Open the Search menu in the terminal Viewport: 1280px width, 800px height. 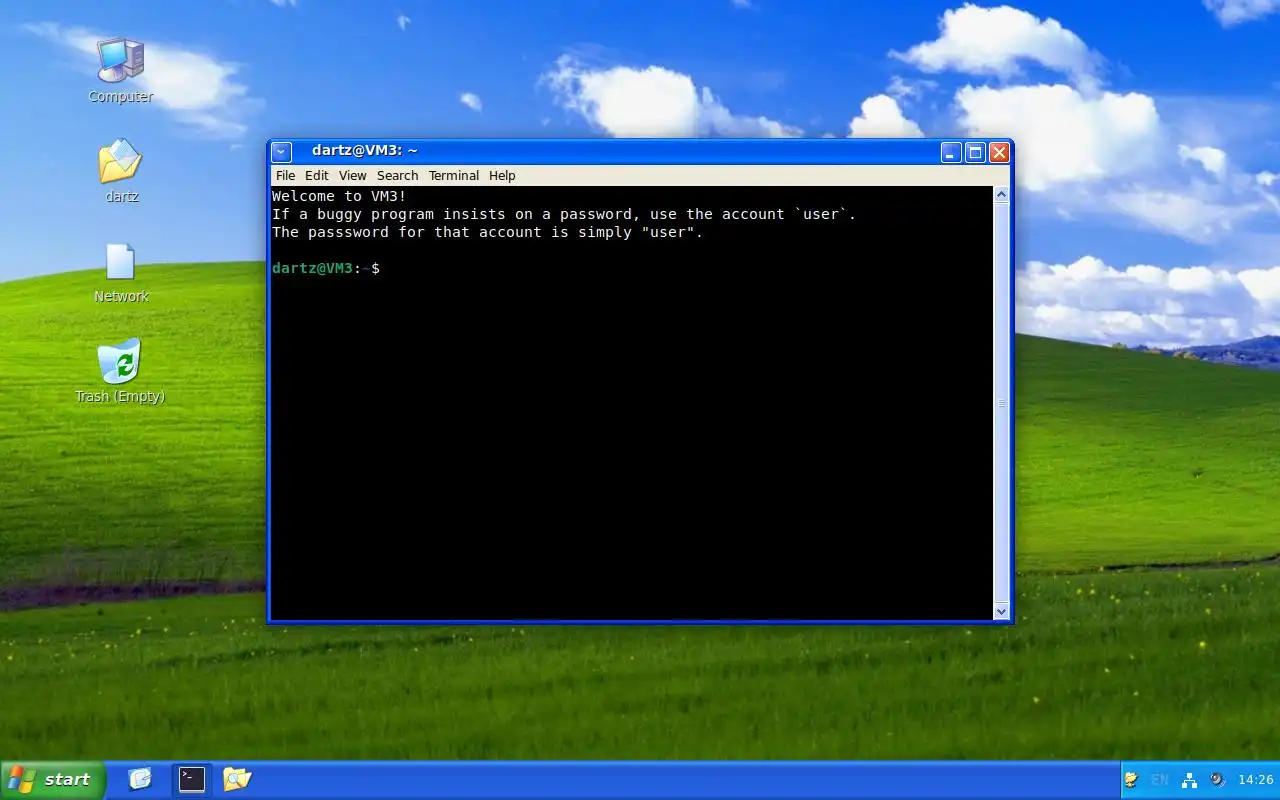point(397,175)
